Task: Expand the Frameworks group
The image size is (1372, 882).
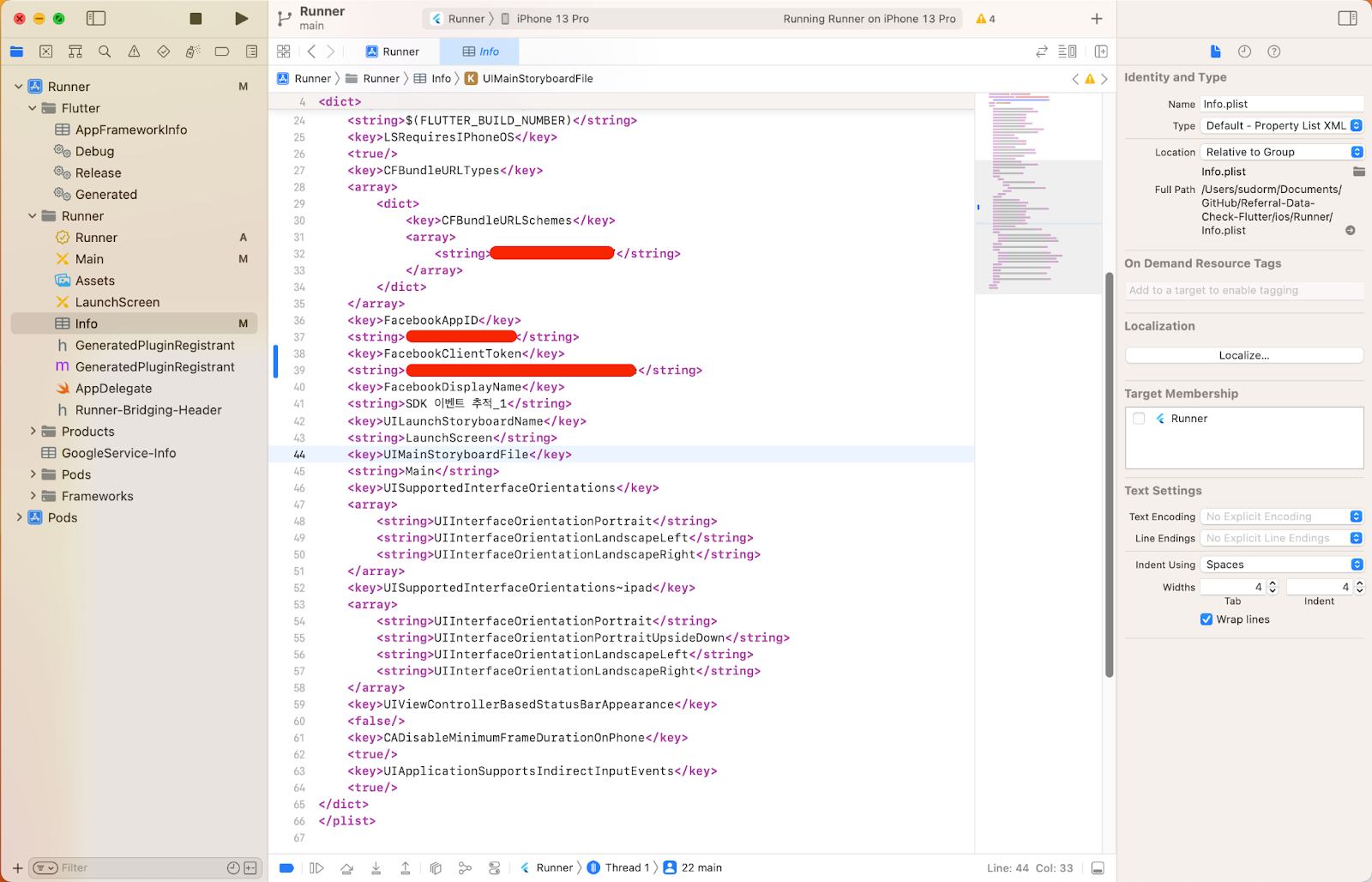Action: point(33,496)
